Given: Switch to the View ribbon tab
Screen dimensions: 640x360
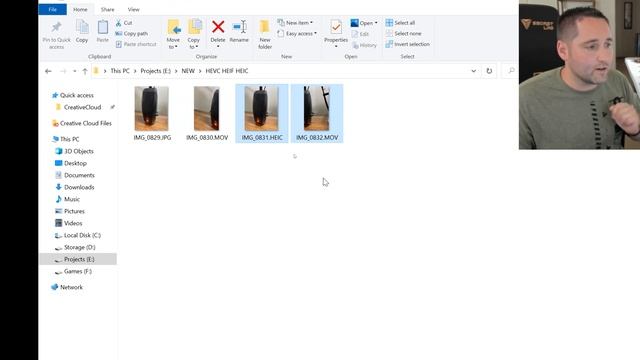Looking at the screenshot, I should point(133,9).
